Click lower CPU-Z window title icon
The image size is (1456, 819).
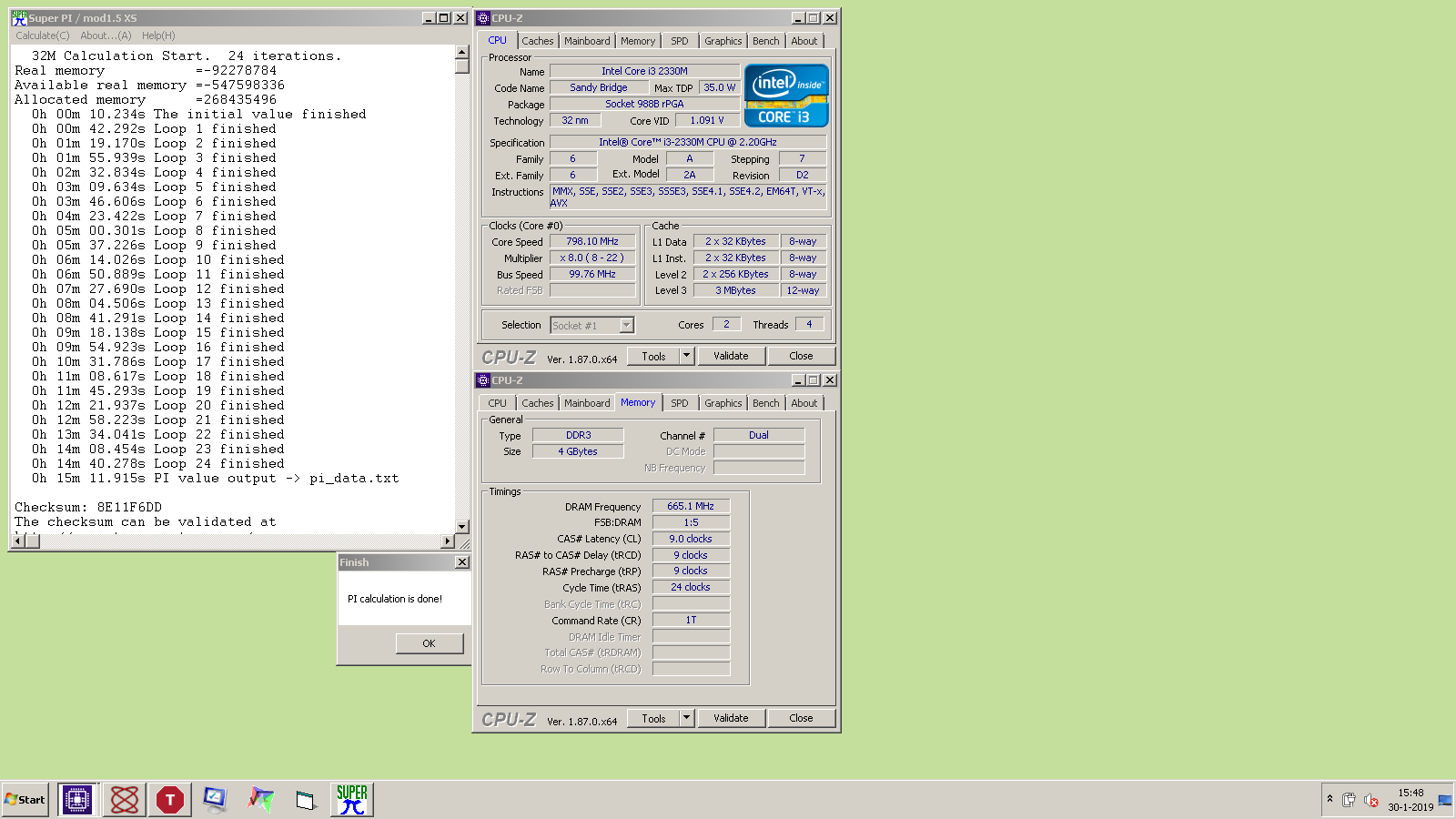(483, 380)
